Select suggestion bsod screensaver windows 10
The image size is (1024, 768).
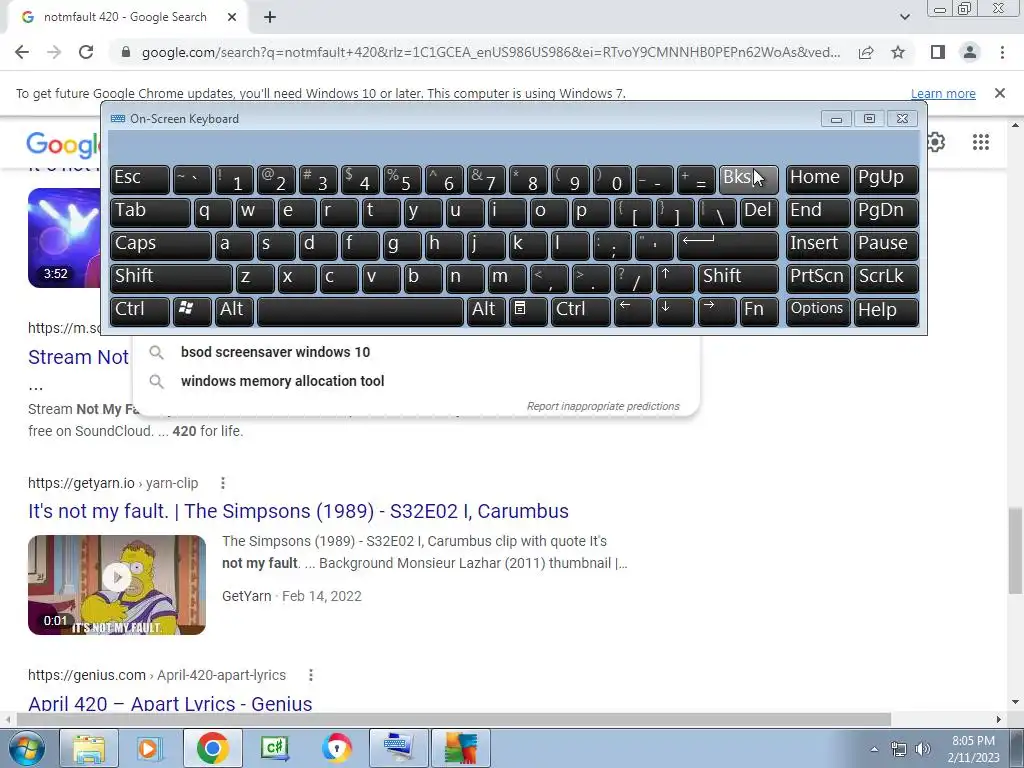(417, 352)
